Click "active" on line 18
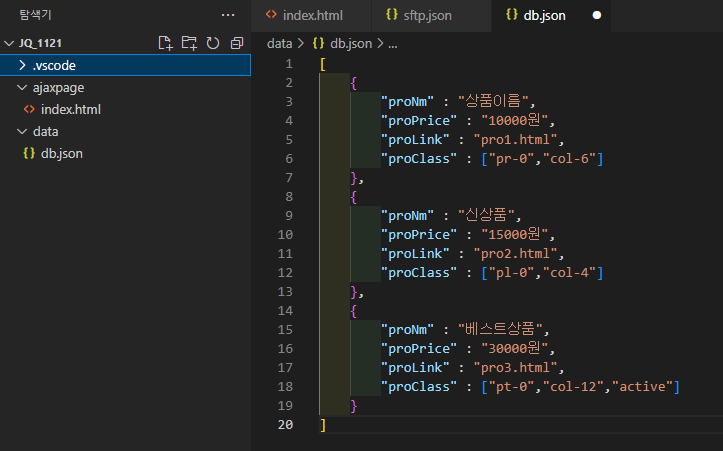 point(642,386)
